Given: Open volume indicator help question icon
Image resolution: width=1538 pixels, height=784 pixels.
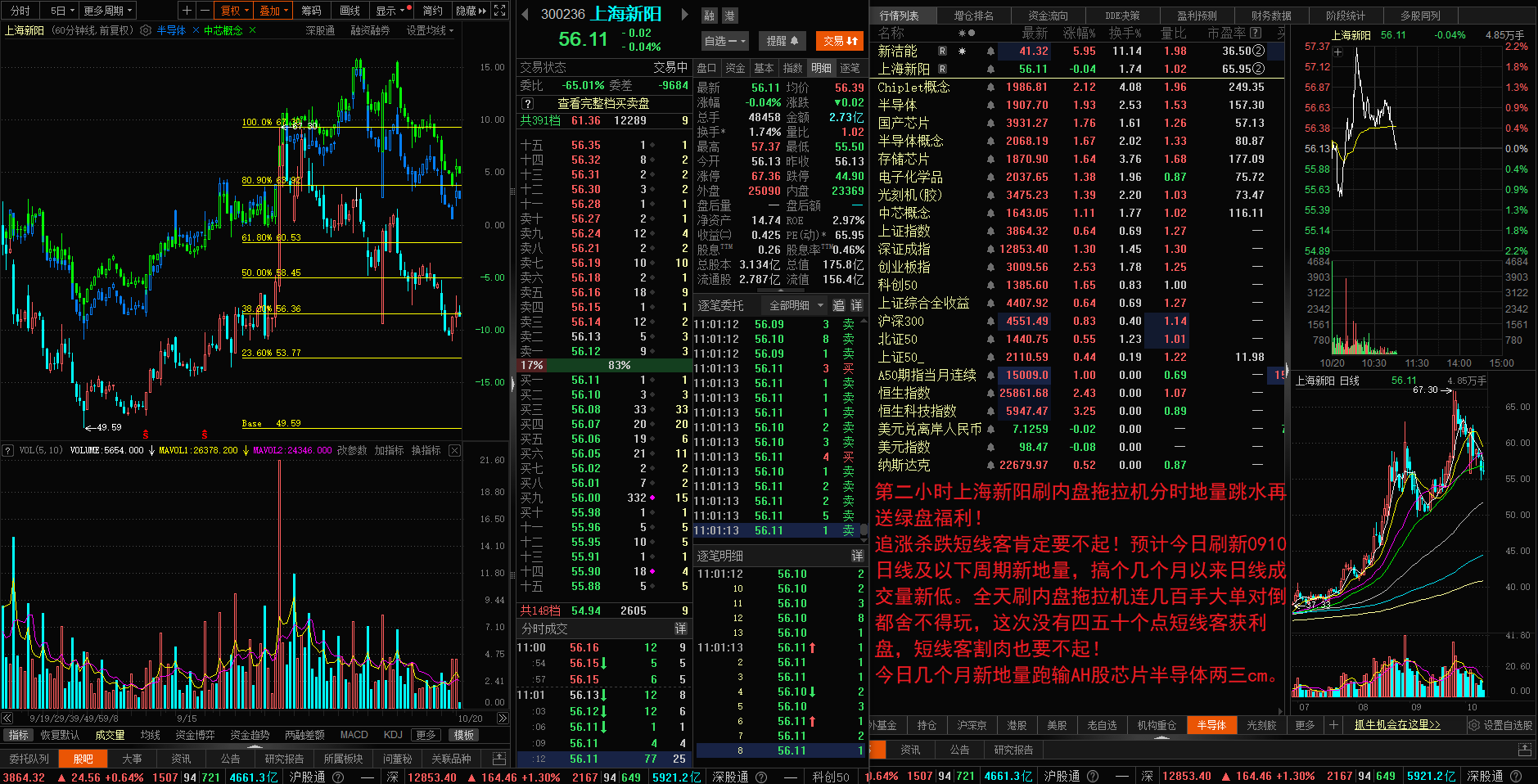Looking at the screenshot, I should (x=7, y=450).
